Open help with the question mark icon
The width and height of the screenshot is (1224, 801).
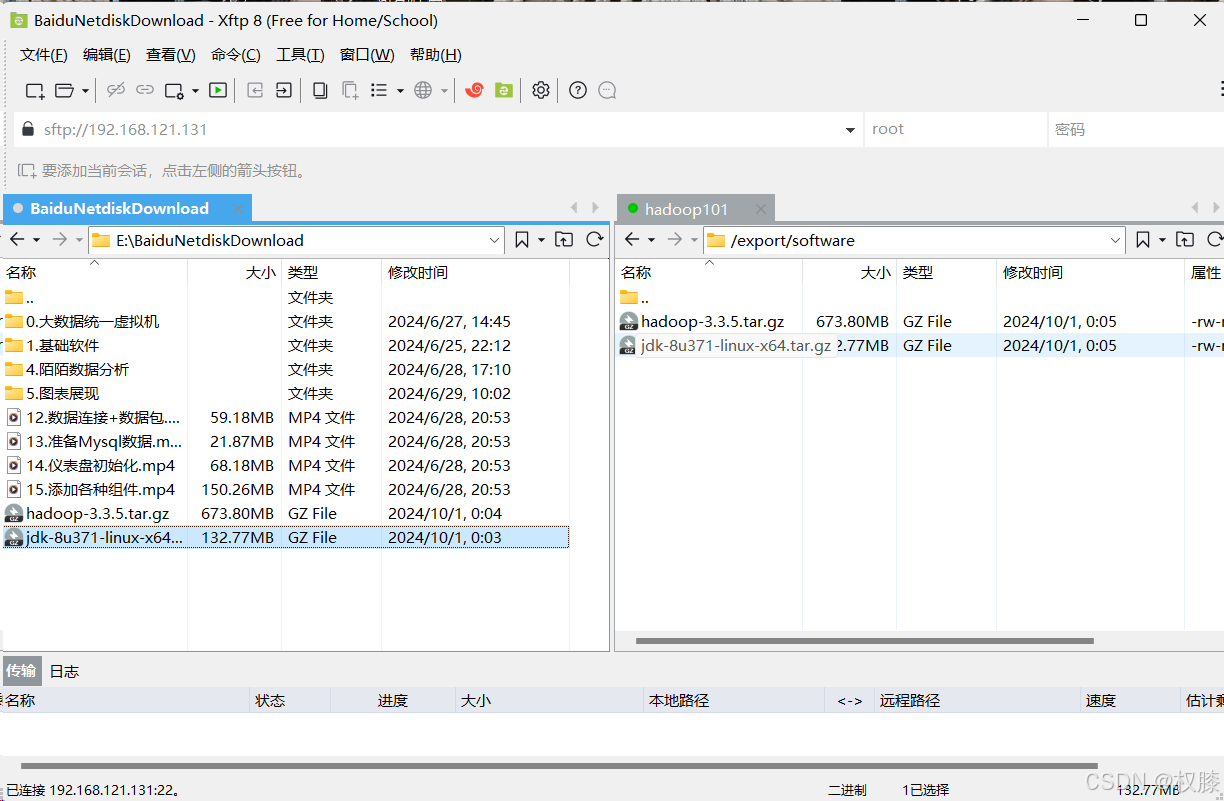pos(578,90)
